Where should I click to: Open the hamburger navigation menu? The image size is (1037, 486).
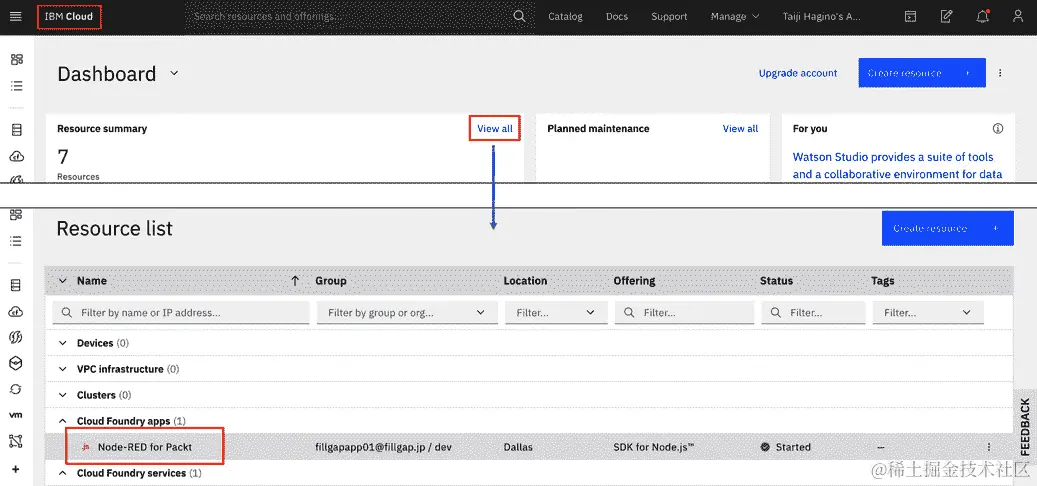coord(16,17)
